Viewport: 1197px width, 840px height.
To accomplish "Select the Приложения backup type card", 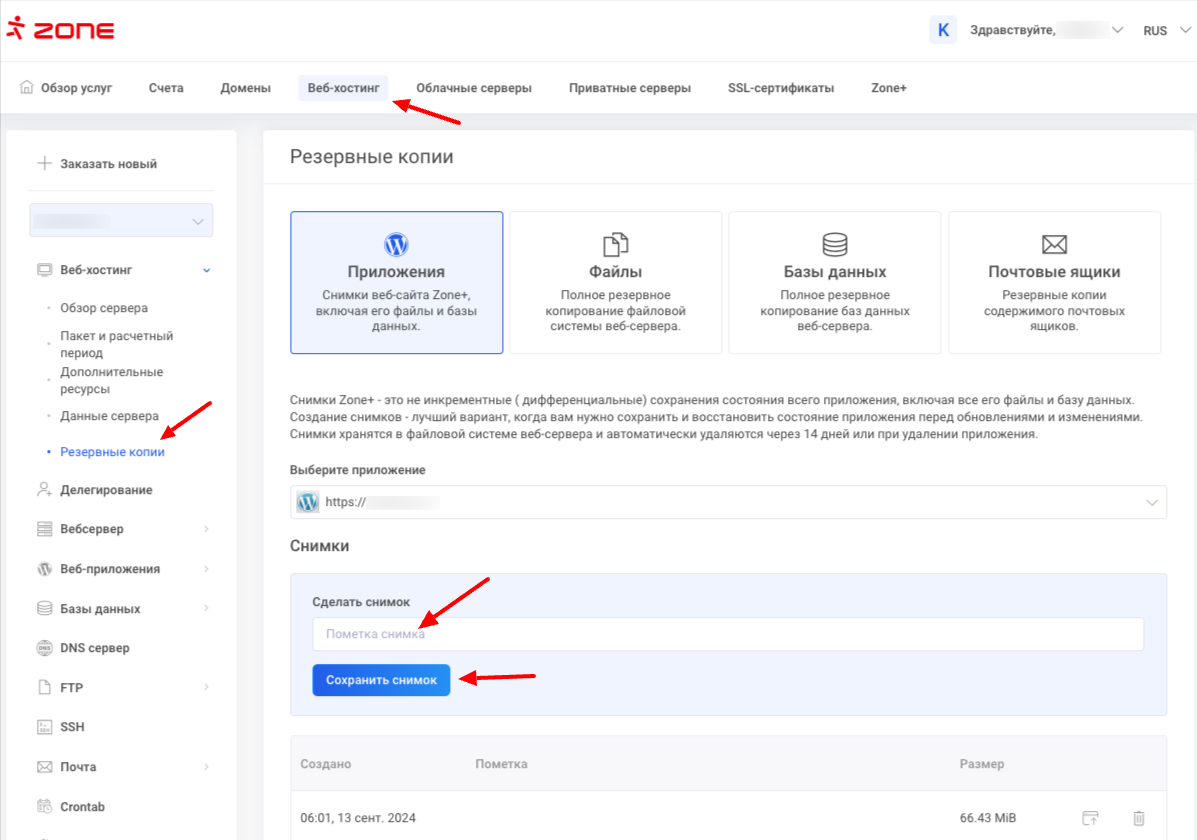I will click(x=396, y=282).
